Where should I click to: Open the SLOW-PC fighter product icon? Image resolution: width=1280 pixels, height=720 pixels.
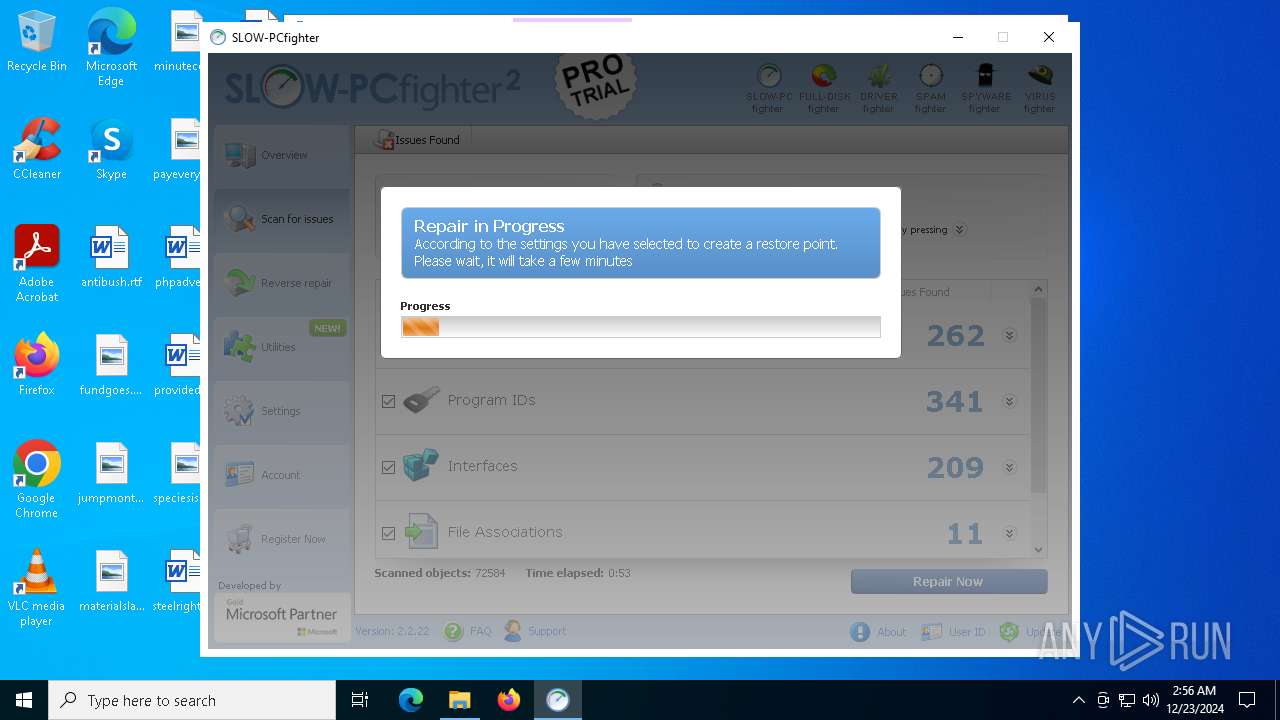[x=768, y=88]
